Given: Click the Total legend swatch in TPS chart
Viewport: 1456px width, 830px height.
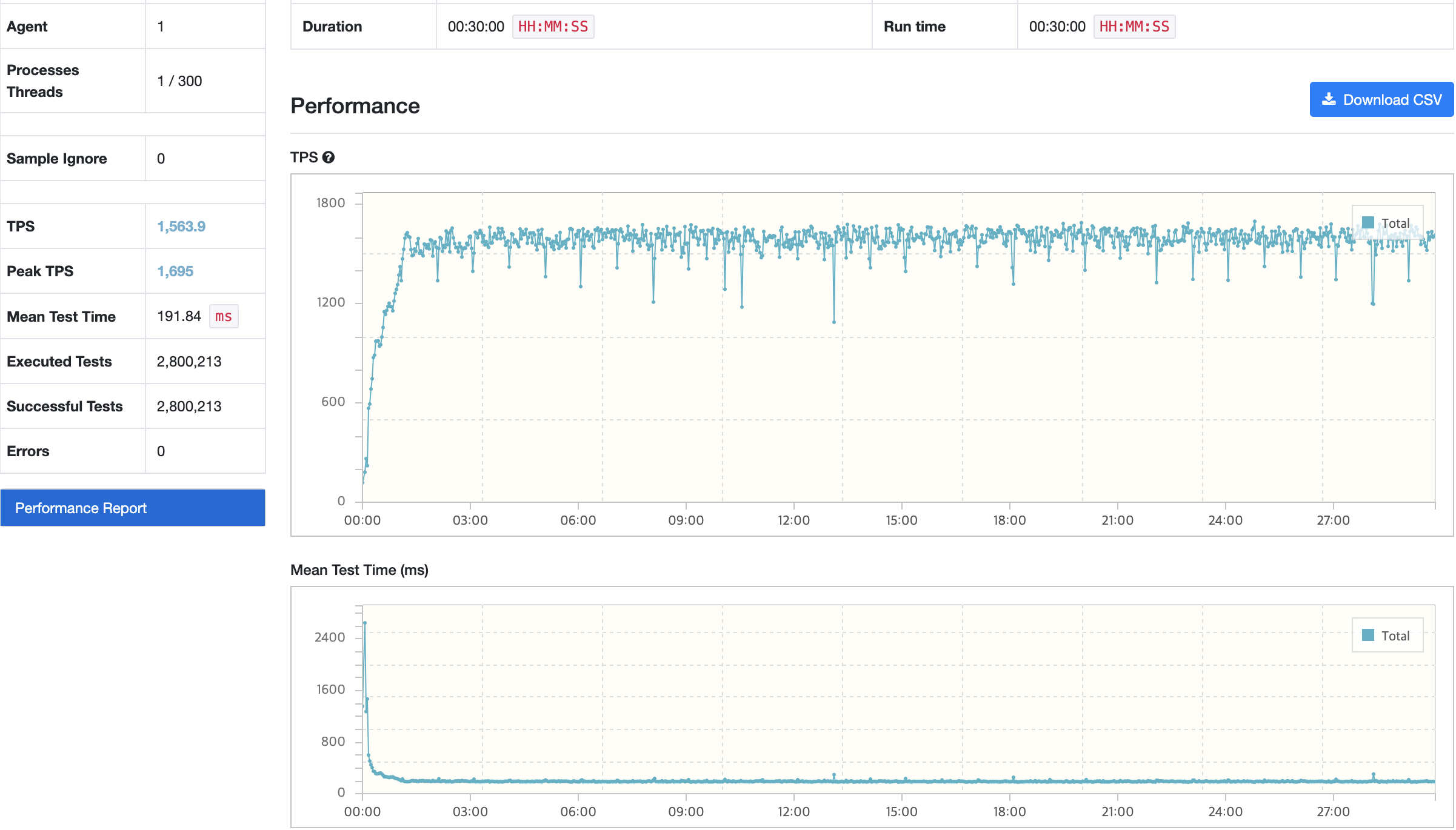Looking at the screenshot, I should [1368, 222].
